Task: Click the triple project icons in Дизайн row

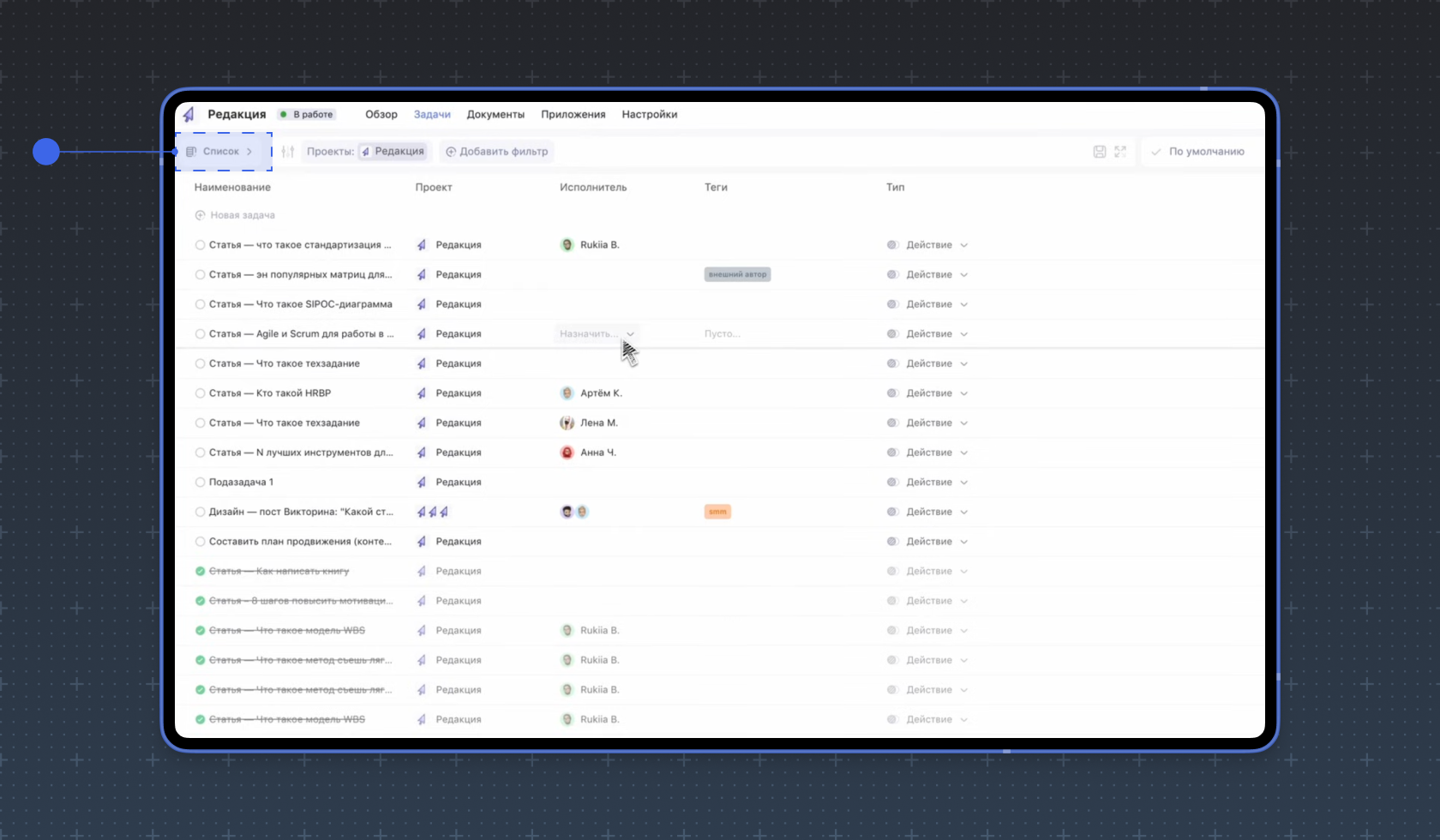Action: [432, 512]
